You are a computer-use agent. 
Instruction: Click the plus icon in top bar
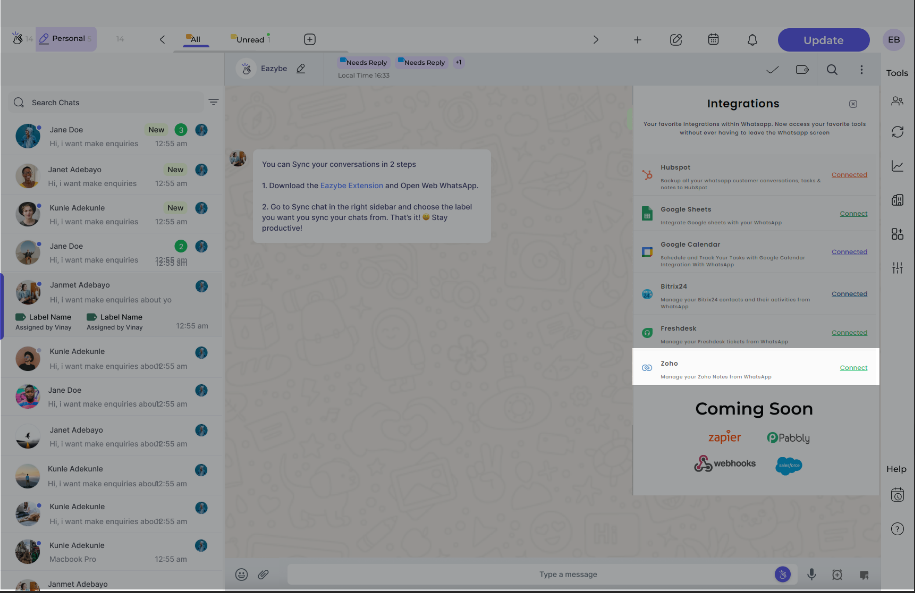point(637,40)
